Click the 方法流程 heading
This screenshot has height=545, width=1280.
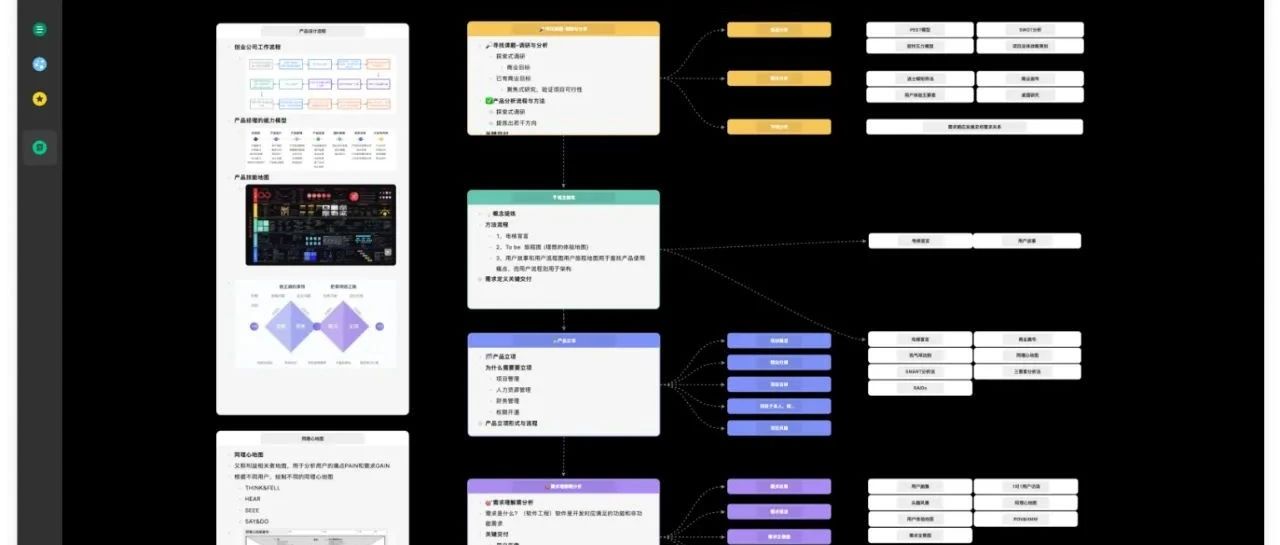(x=498, y=225)
